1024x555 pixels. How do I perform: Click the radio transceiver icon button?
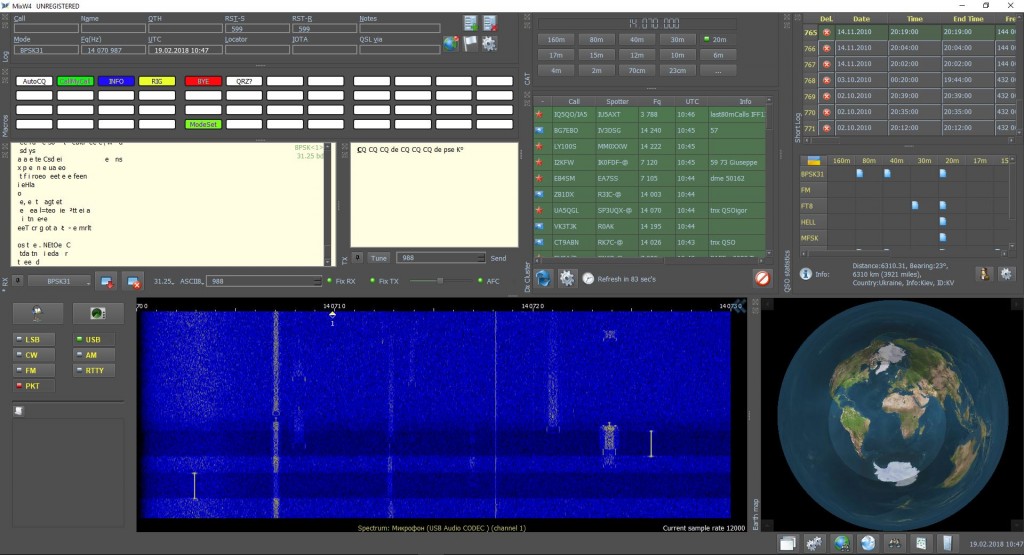coord(98,313)
